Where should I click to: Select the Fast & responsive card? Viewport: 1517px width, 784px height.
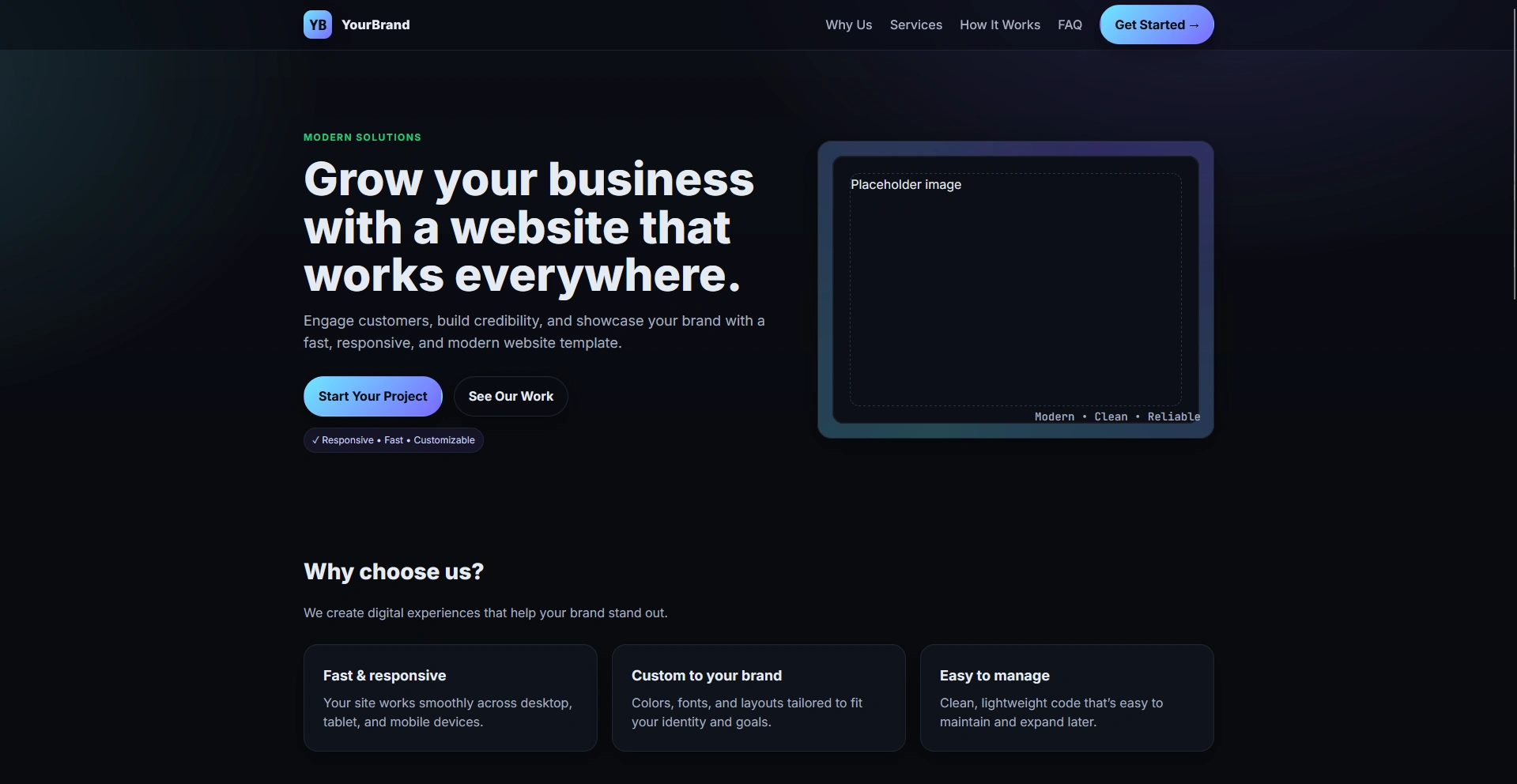[x=451, y=698]
